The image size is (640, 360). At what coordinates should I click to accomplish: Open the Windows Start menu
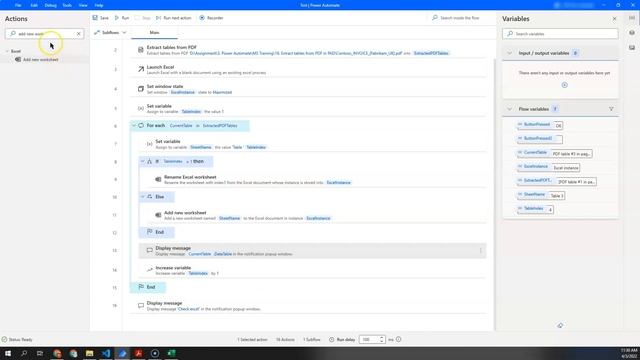tap(8, 353)
